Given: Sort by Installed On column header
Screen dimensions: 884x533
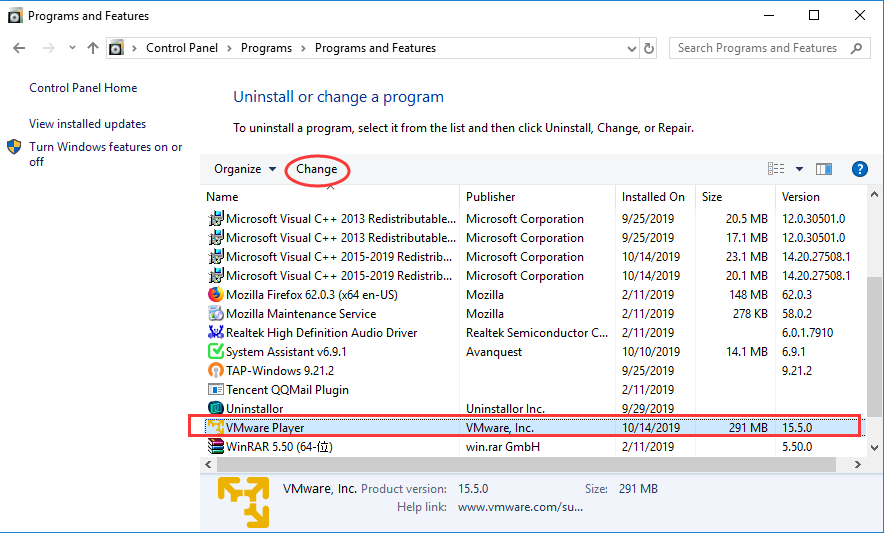Looking at the screenshot, I should (x=653, y=197).
